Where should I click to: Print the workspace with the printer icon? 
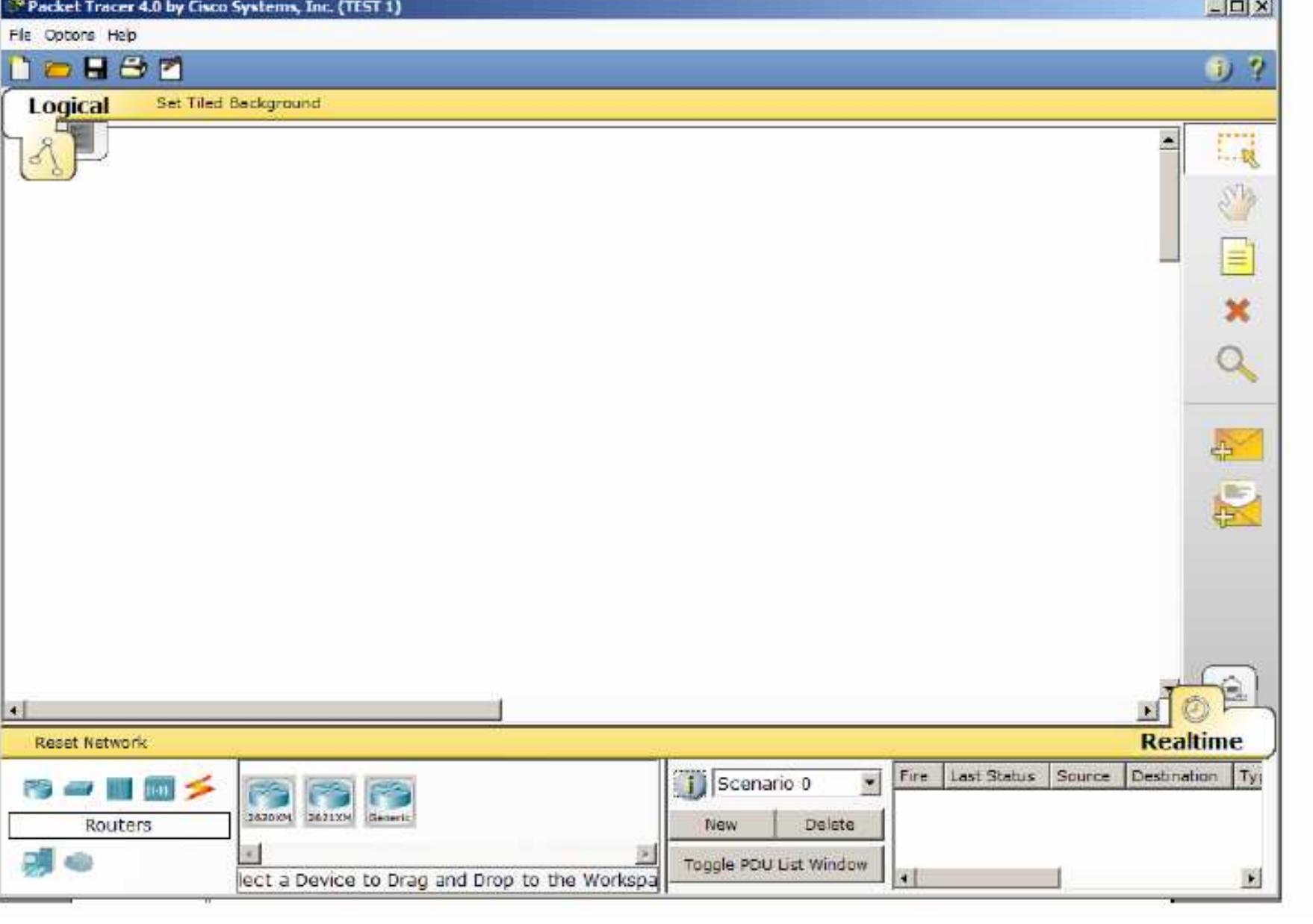click(x=133, y=68)
